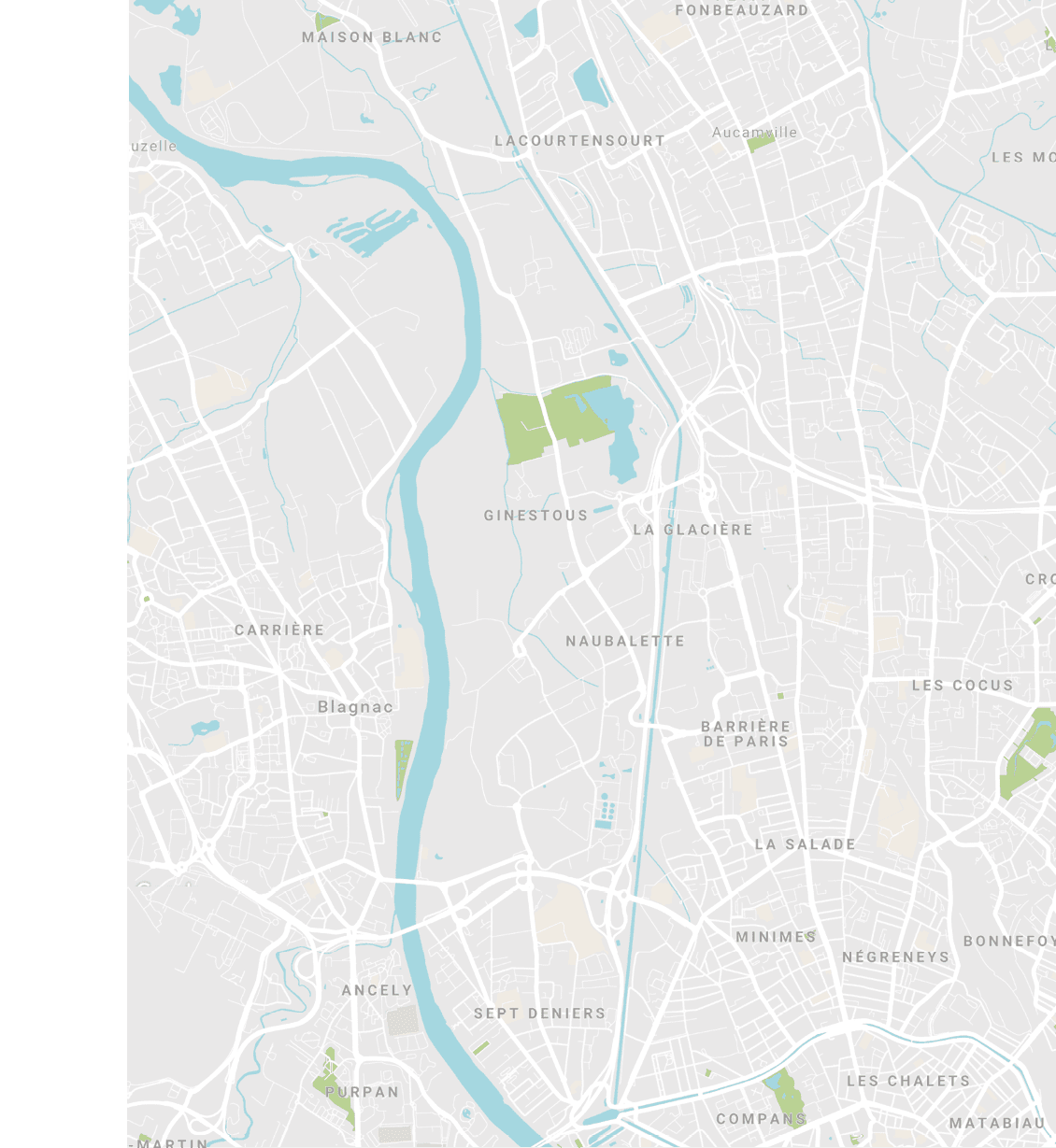This screenshot has width=1056, height=1148.
Task: Select the NAUBALETTE map label
Action: coord(625,641)
